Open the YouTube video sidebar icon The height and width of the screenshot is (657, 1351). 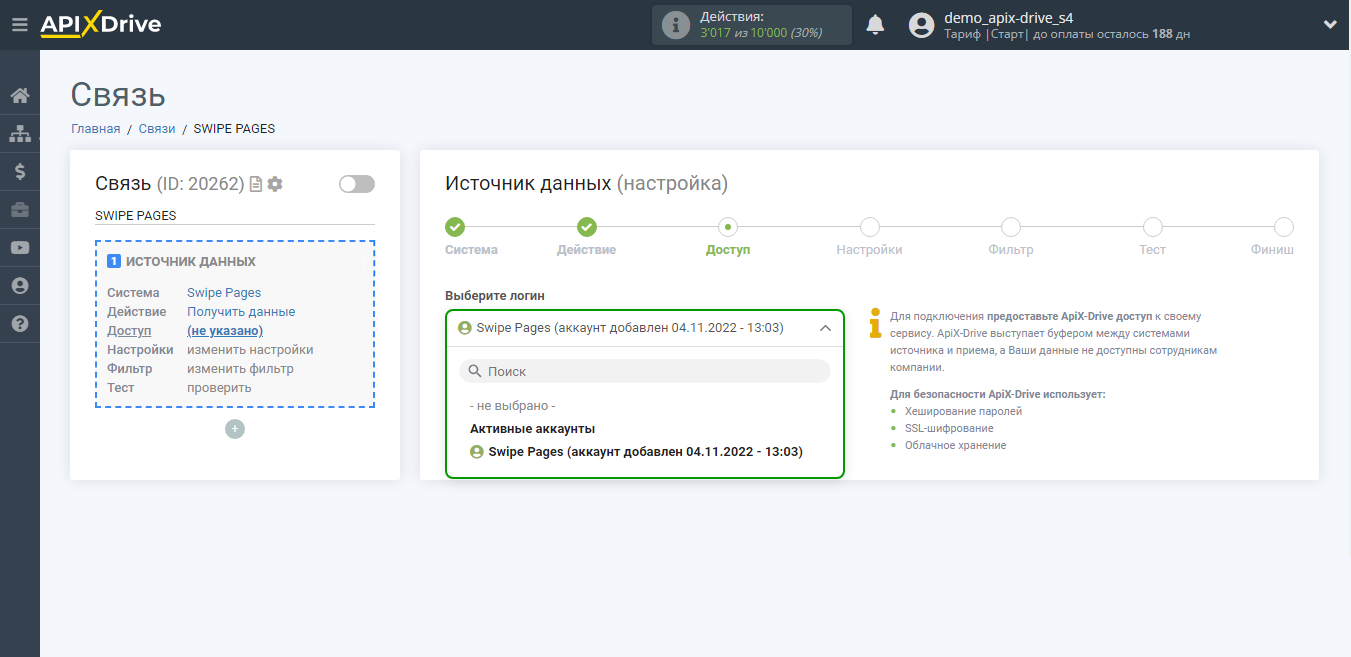pos(20,248)
